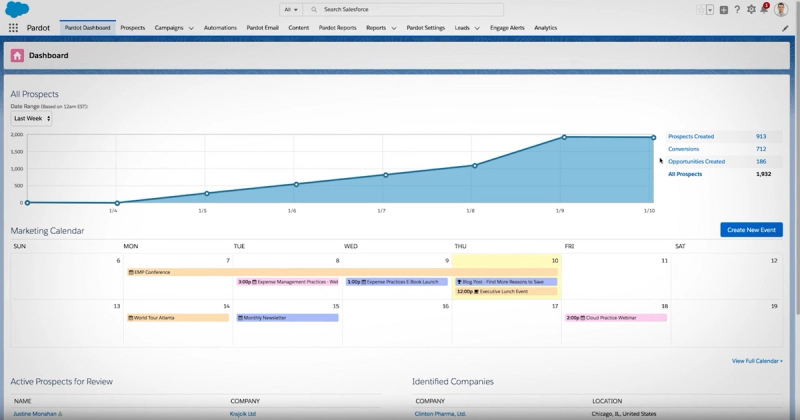Switch to the Analytics tab
This screenshot has height=420, width=800.
tap(545, 28)
